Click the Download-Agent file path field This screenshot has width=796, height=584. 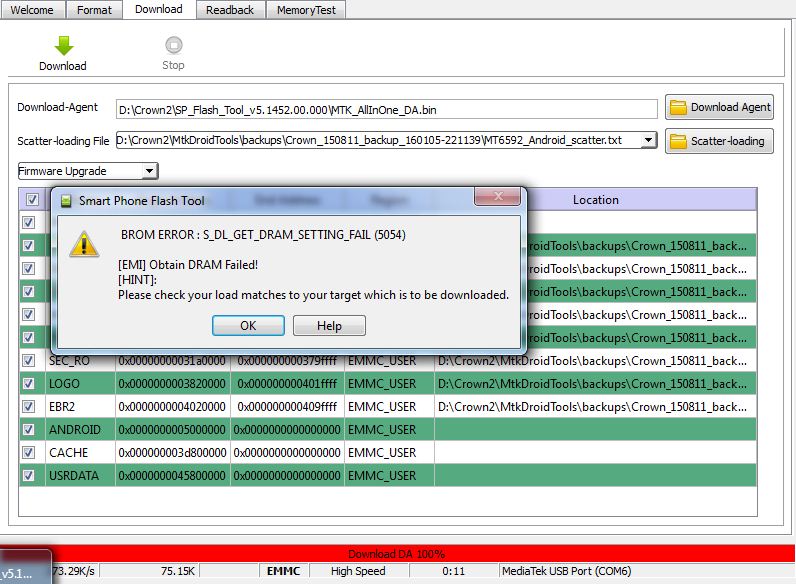click(x=386, y=109)
